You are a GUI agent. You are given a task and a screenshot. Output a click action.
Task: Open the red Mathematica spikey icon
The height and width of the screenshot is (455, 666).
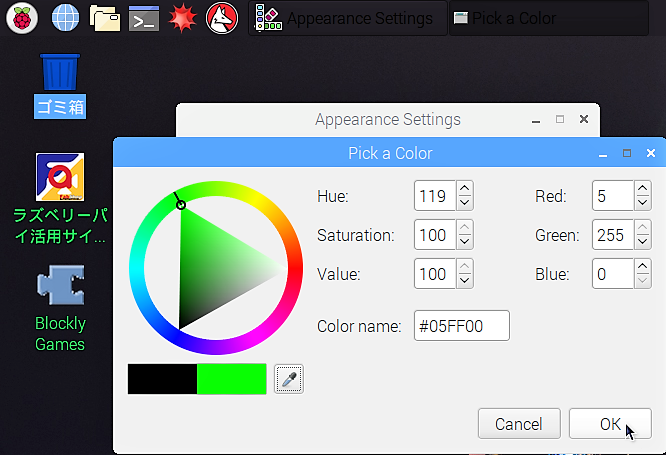(x=183, y=18)
